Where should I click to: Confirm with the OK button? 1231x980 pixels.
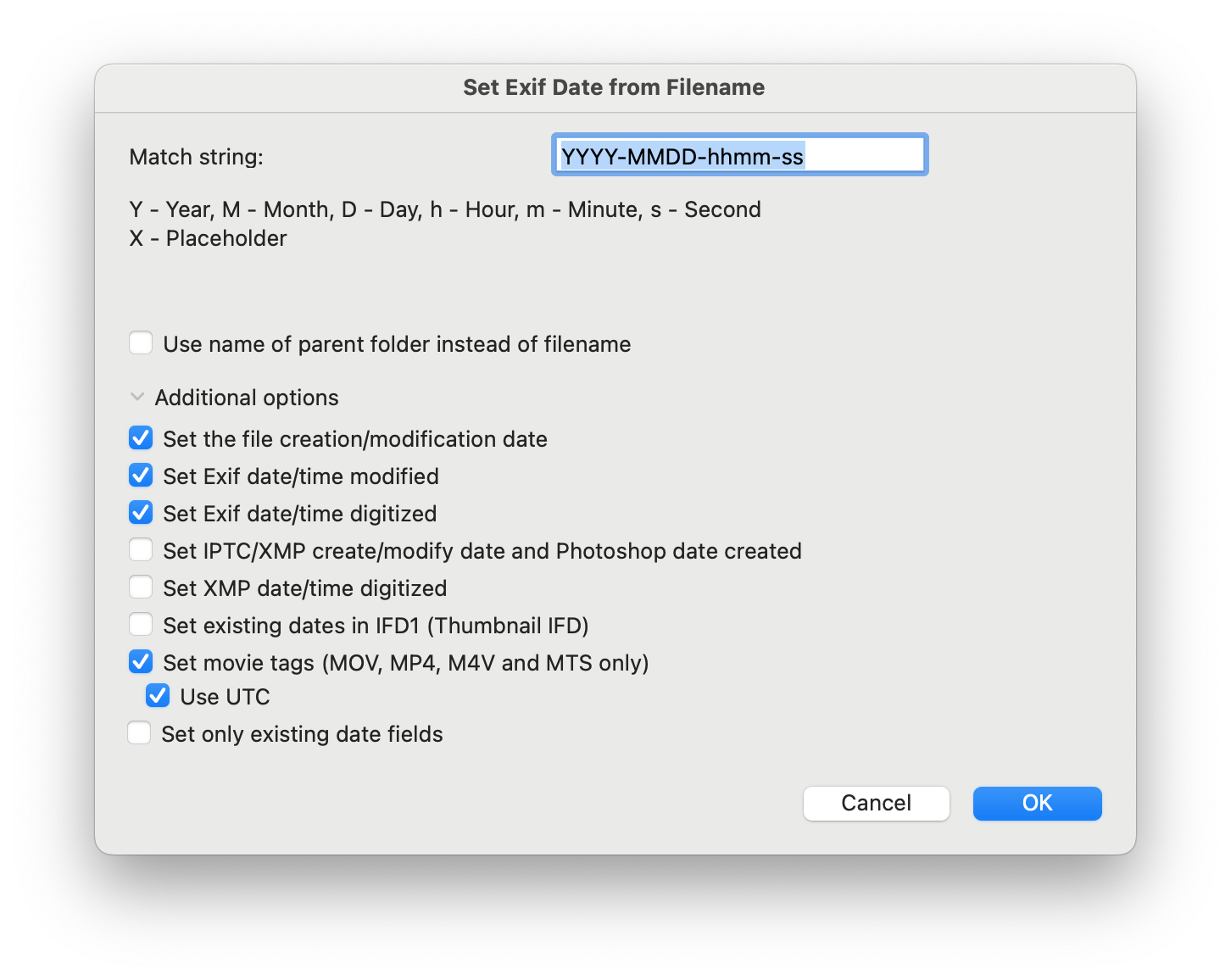point(1037,803)
